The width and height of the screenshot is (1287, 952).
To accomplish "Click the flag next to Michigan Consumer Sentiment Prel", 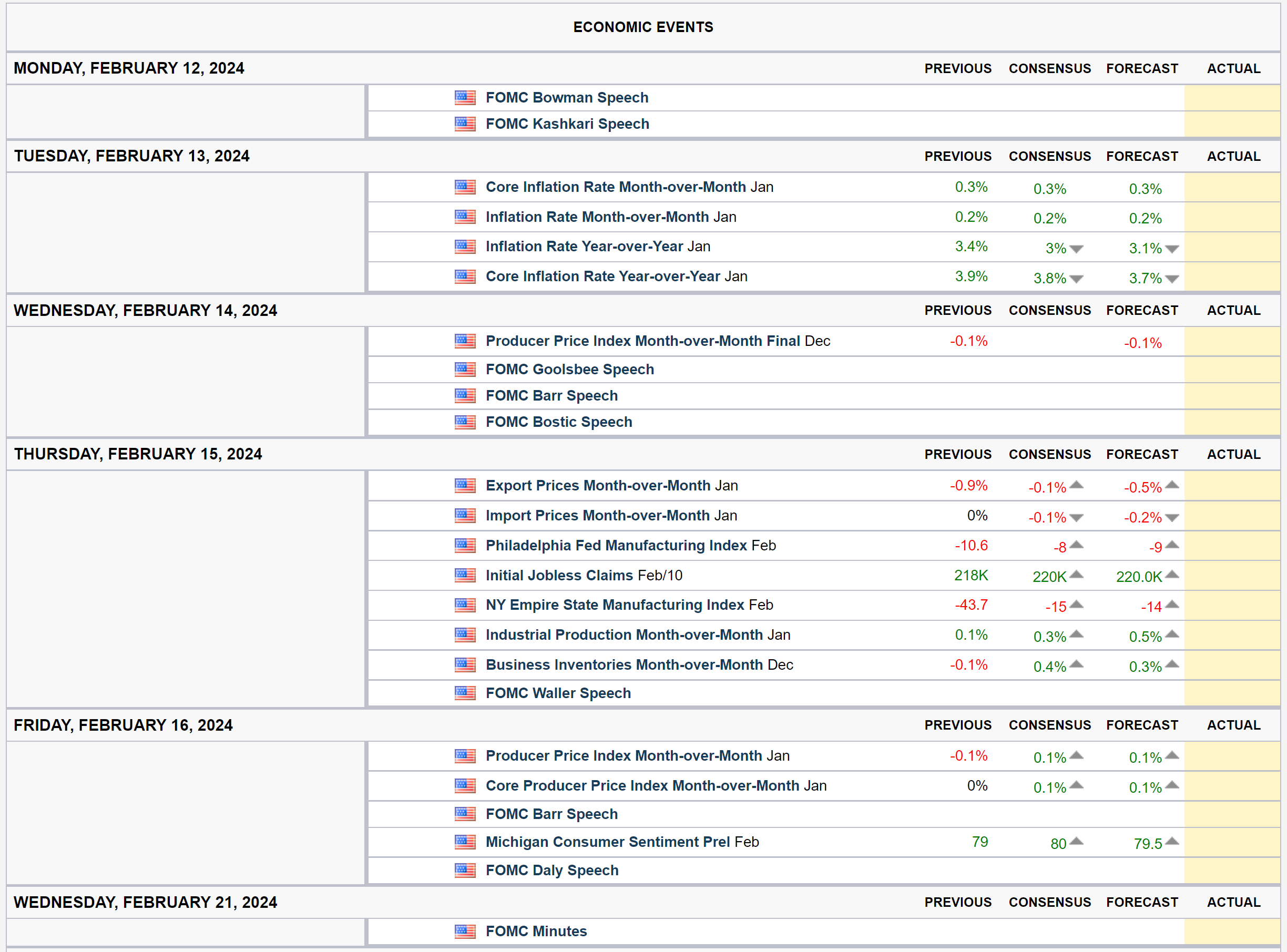I will [465, 842].
